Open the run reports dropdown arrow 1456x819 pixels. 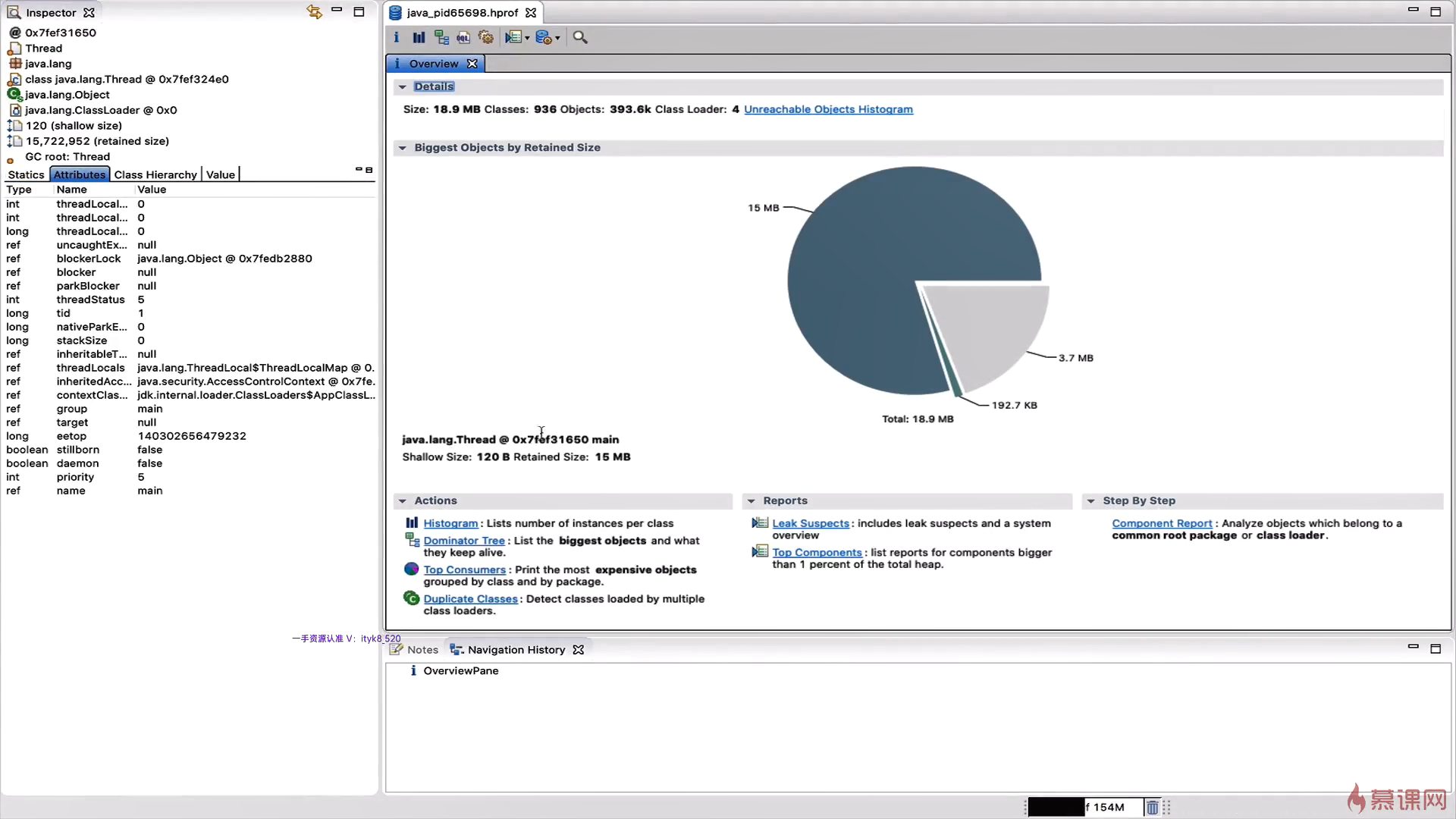tap(527, 38)
